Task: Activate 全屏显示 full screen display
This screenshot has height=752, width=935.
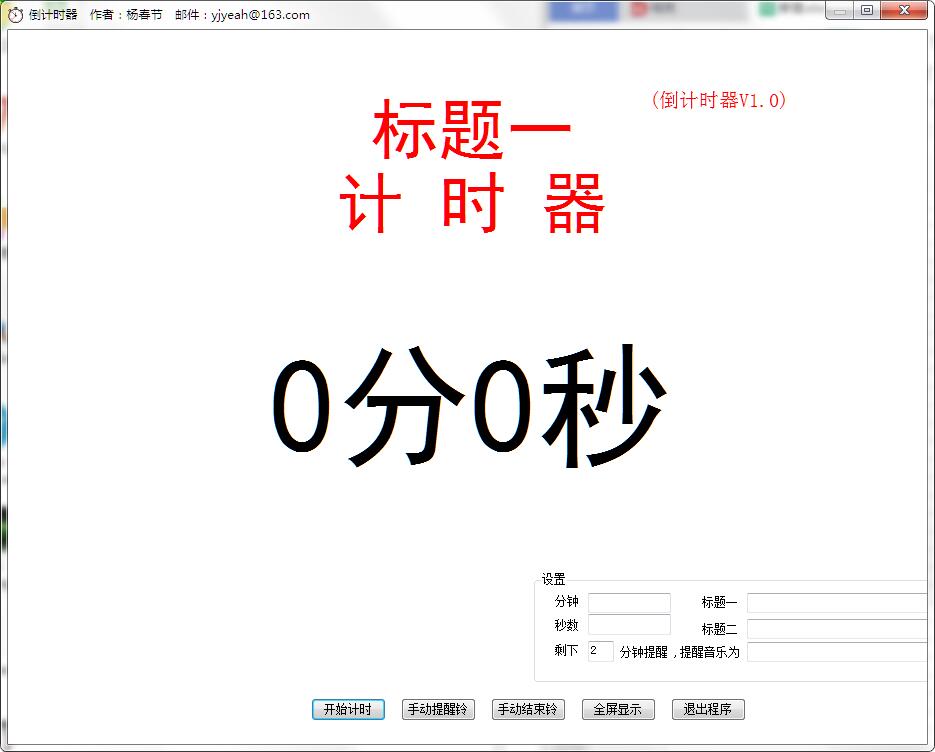Action: point(616,709)
